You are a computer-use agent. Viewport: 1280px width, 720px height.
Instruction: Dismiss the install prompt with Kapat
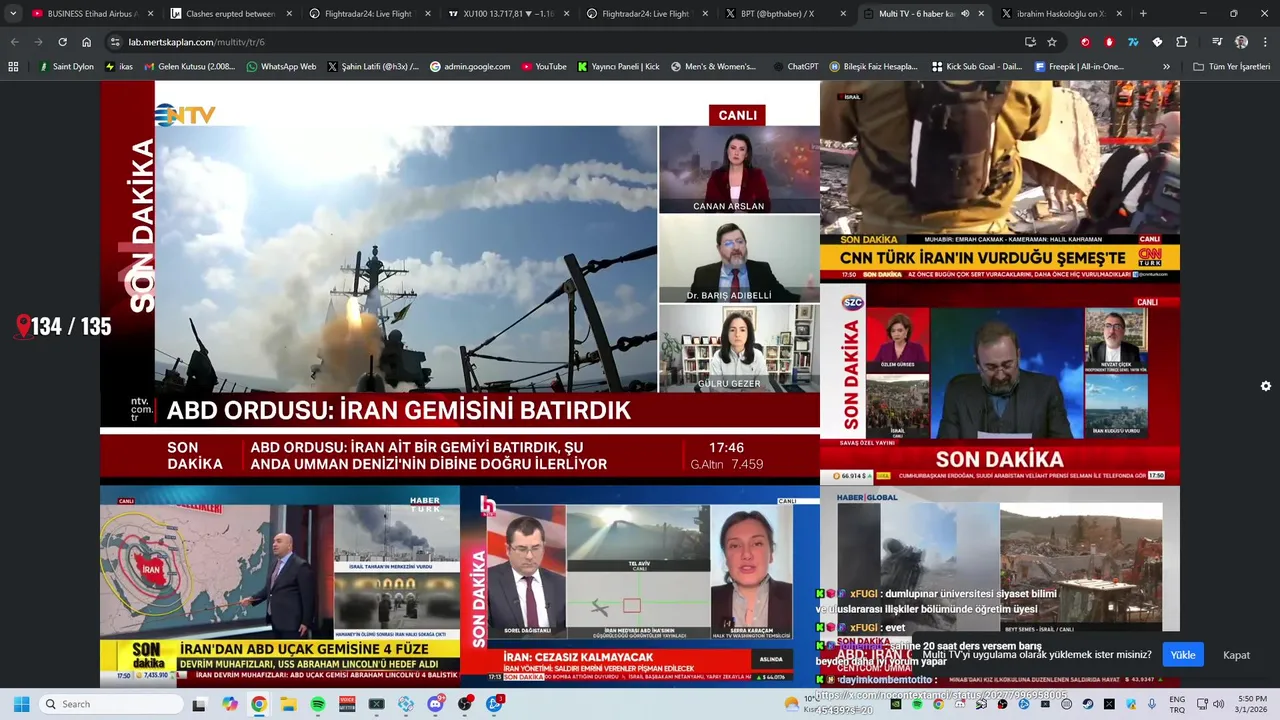coord(1236,655)
